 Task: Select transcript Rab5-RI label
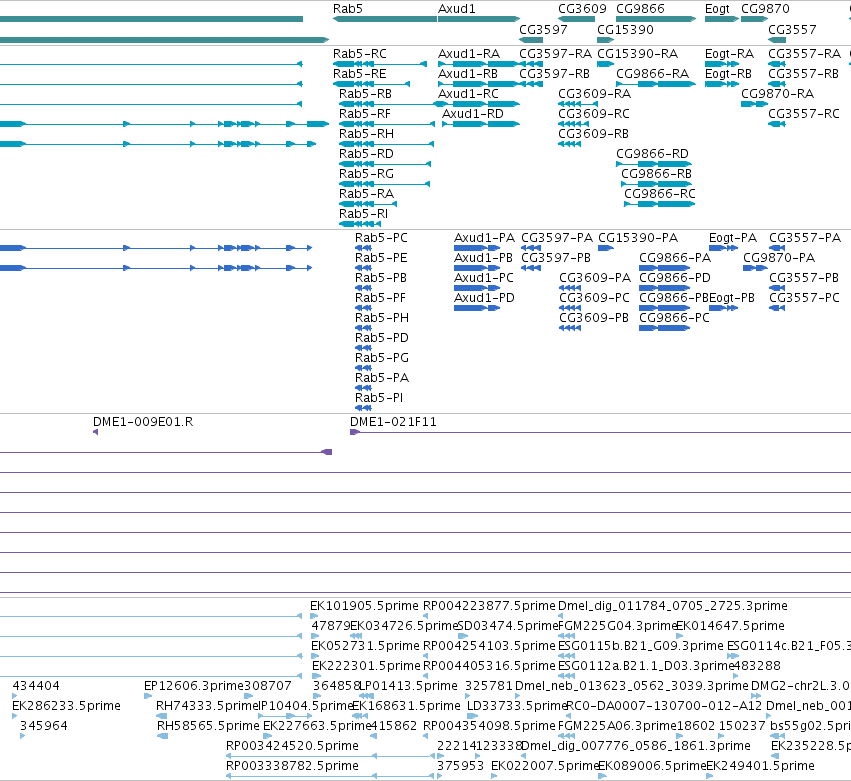(363, 214)
